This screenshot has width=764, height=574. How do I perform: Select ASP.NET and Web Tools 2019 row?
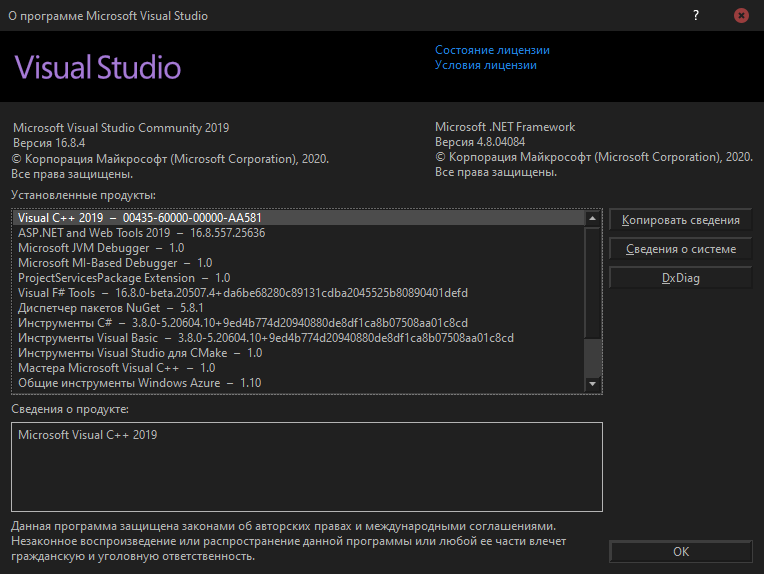pos(300,233)
